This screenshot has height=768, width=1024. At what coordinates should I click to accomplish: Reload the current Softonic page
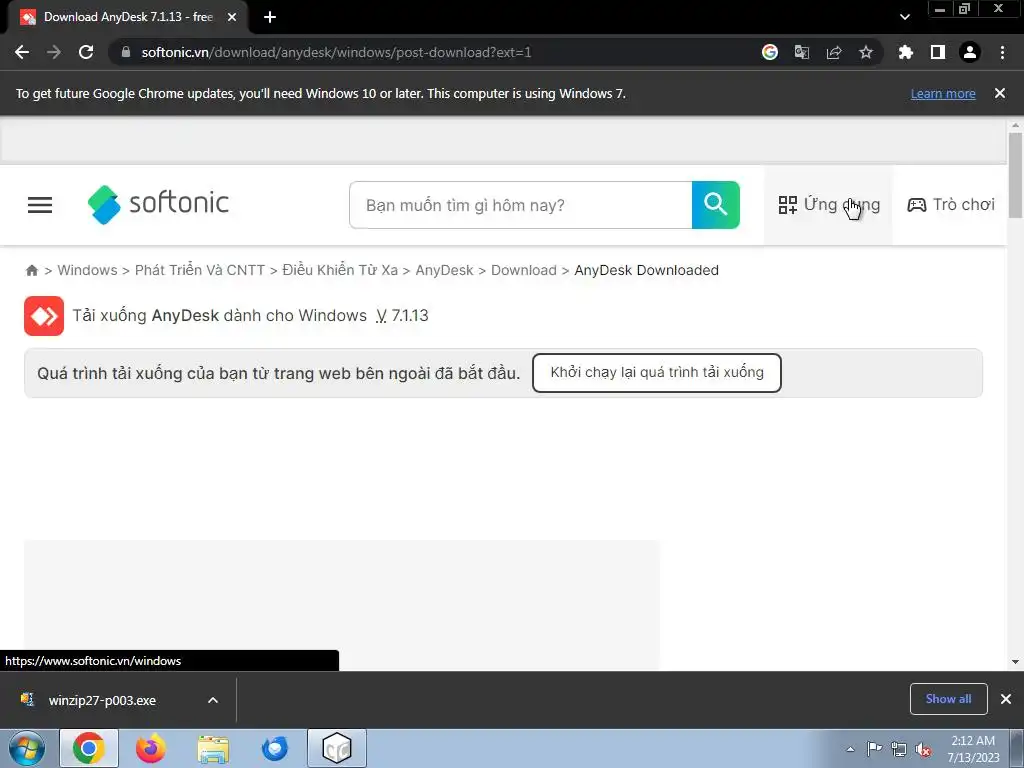click(86, 52)
